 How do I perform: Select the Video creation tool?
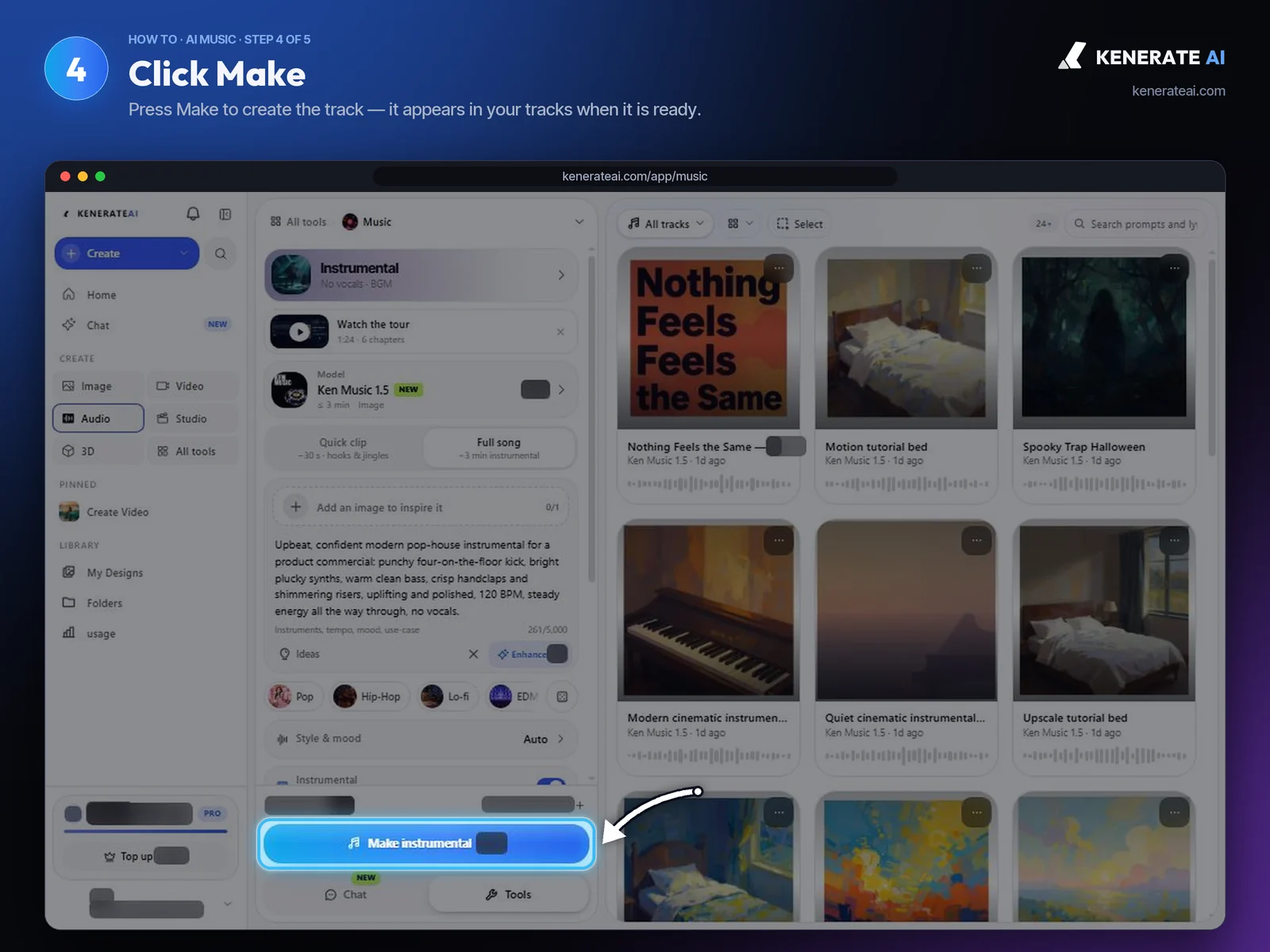(192, 386)
